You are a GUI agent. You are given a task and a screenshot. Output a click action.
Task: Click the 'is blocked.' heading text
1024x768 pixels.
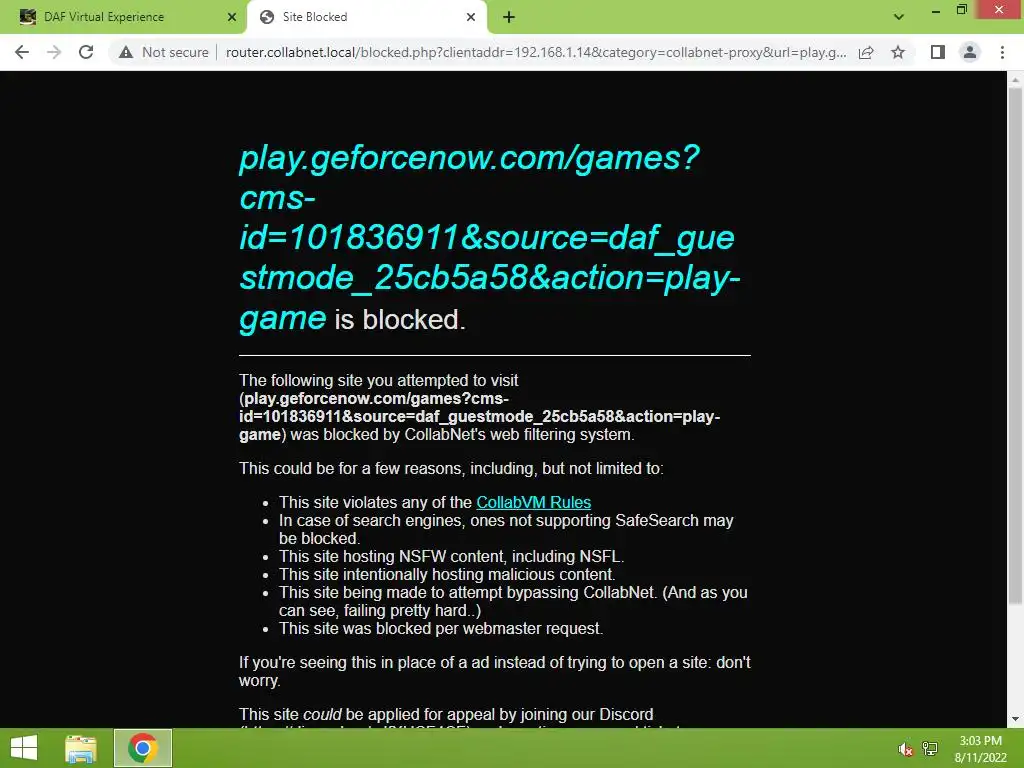point(400,319)
